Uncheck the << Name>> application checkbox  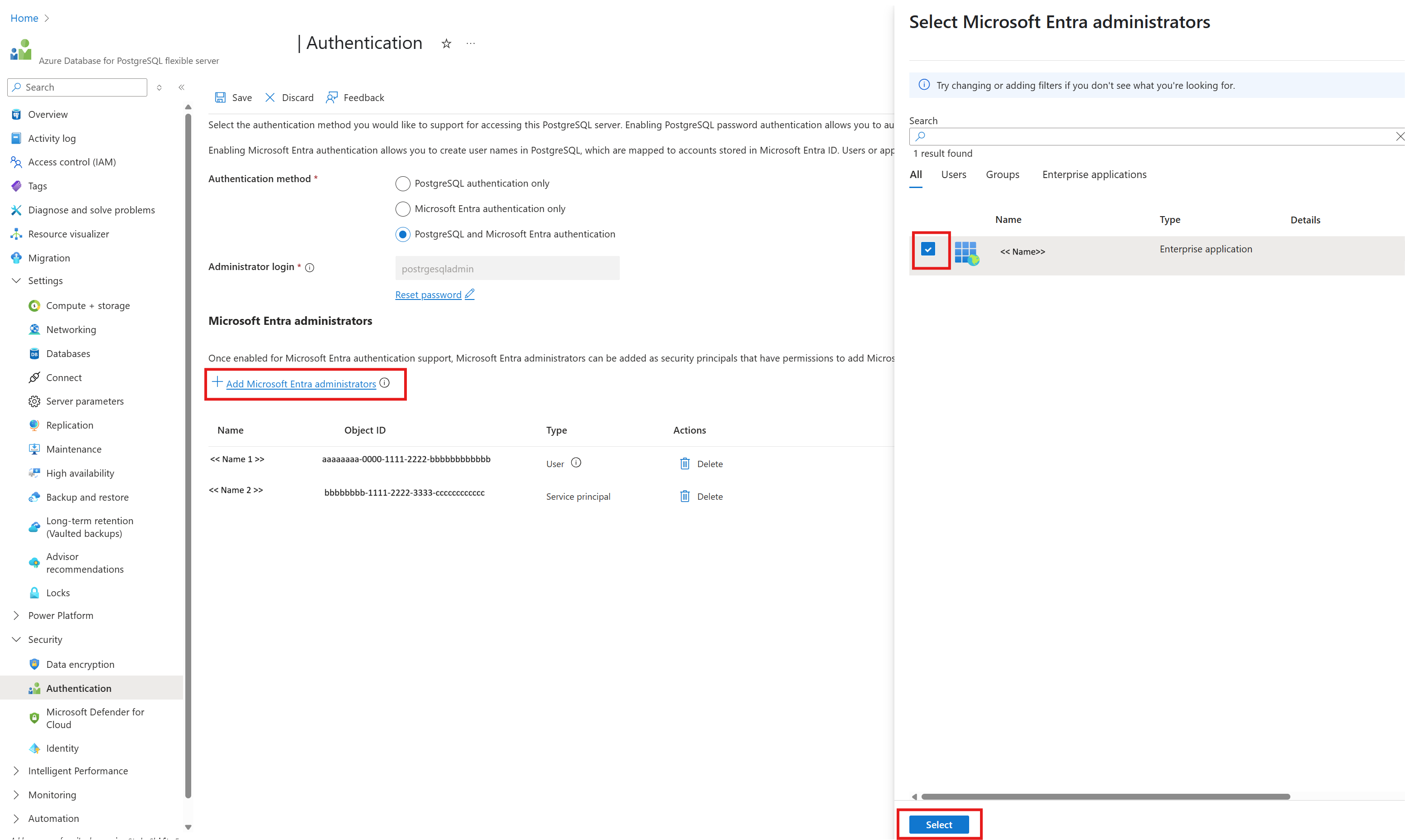929,249
